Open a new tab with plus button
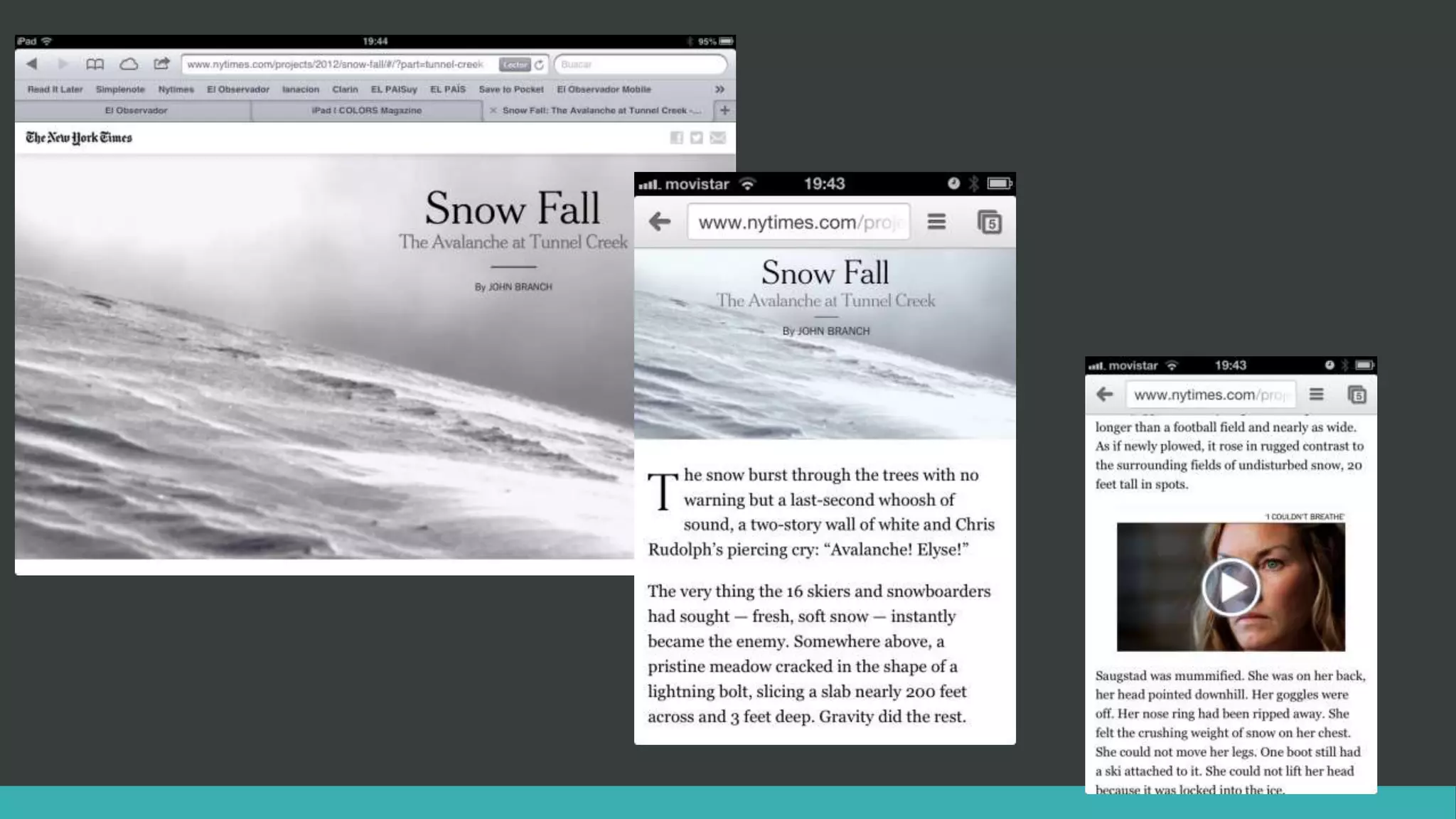 tap(724, 110)
